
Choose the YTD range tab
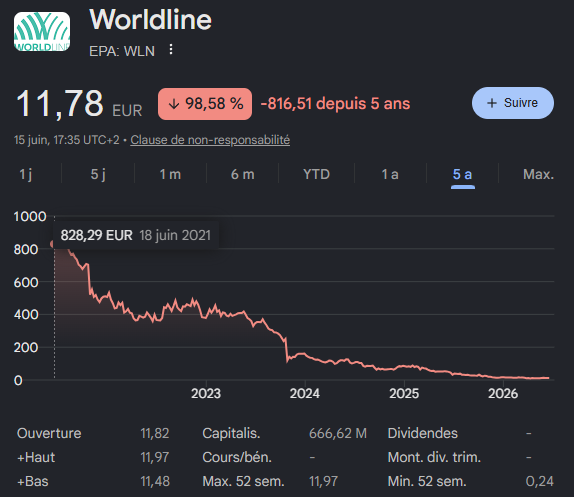click(x=317, y=174)
